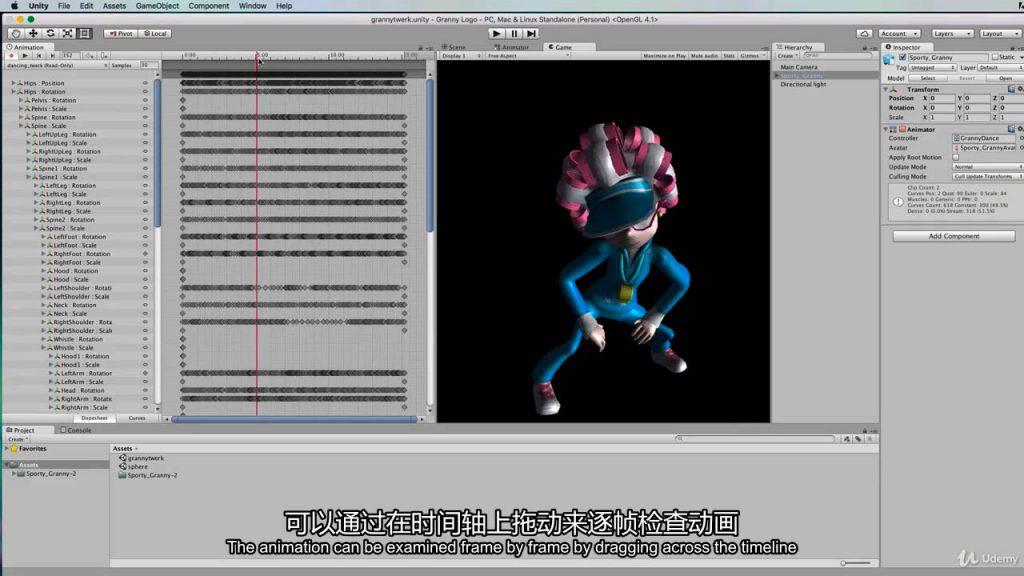Open Gizmos menu in Game view
Screen dimensions: 1024x576
tap(752, 56)
